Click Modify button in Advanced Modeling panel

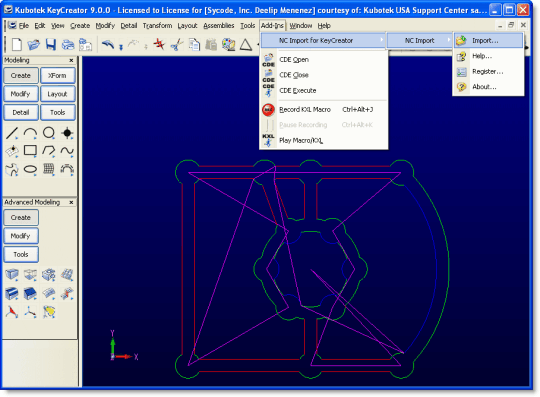click(21, 236)
